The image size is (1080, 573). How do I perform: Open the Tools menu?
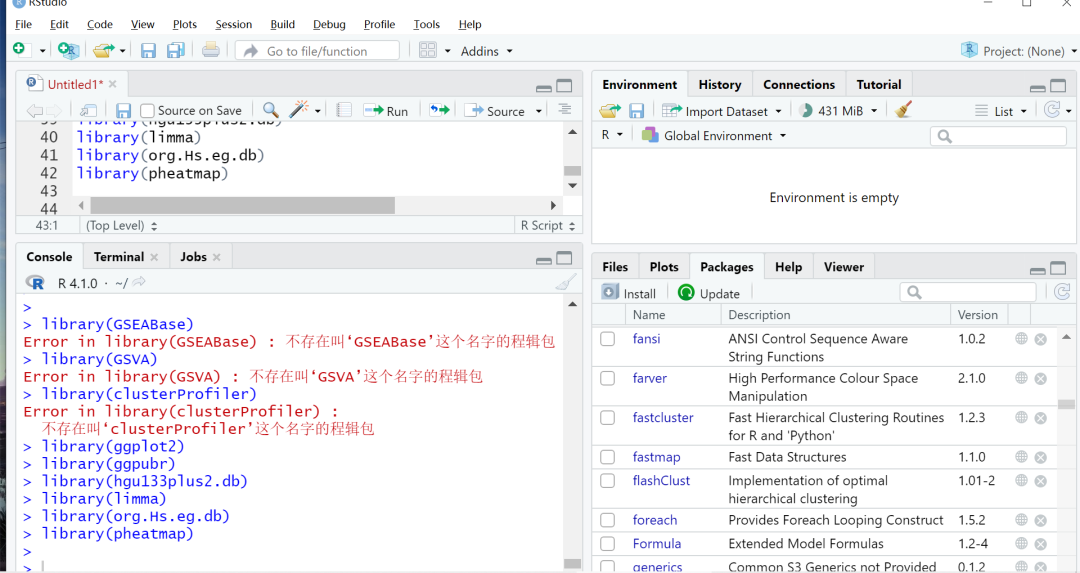[426, 24]
